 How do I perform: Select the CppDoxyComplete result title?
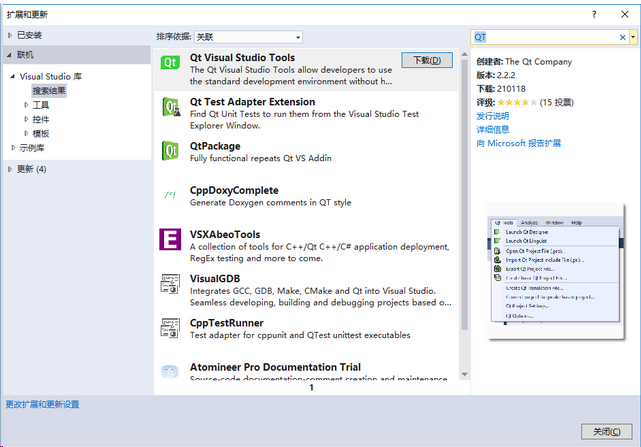pyautogui.click(x=234, y=190)
